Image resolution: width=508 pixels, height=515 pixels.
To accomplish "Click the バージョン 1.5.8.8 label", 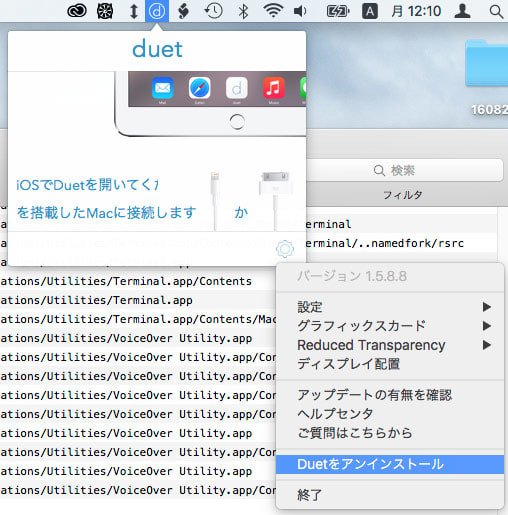I will [x=352, y=276].
